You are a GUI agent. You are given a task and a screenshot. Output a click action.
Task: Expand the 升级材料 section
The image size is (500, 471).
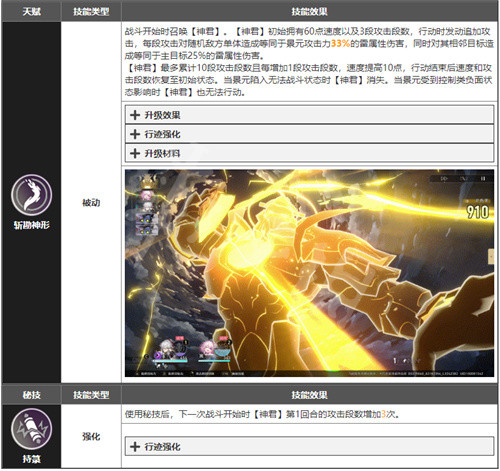(x=309, y=153)
